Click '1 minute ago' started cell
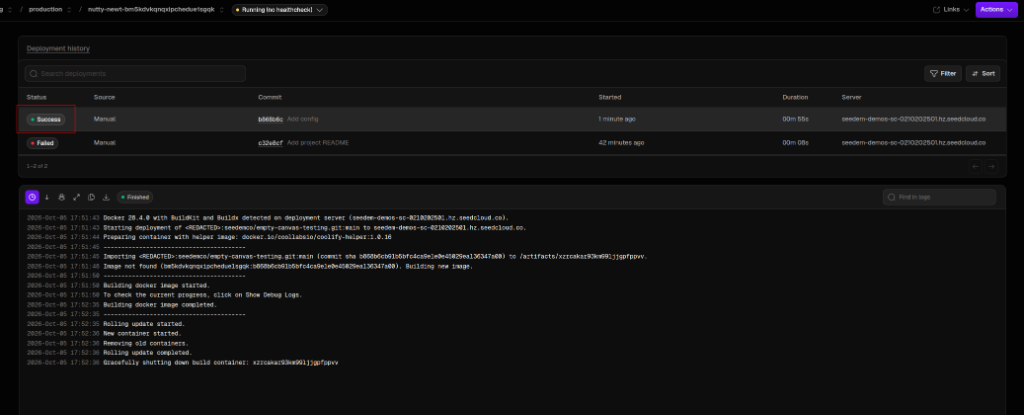The width and height of the screenshot is (1024, 415). (x=617, y=119)
